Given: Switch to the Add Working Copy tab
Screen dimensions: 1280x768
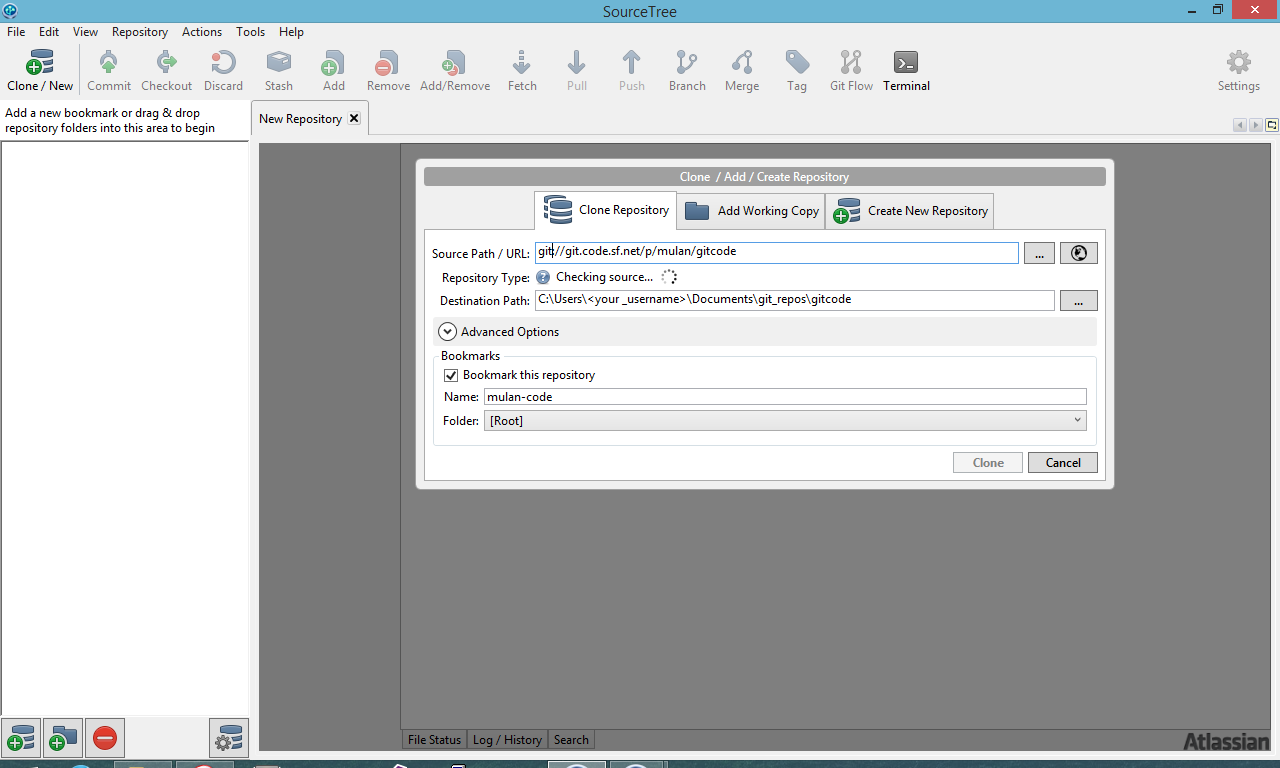Looking at the screenshot, I should (751, 211).
